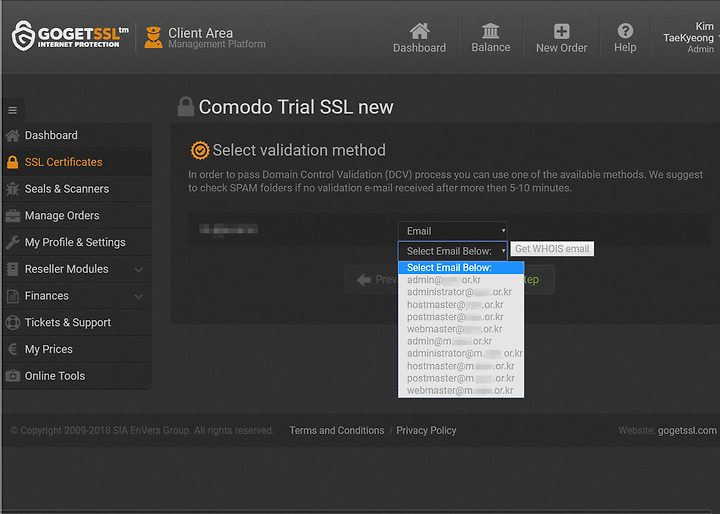
Task: Click the orange validation badge icon
Action: pyautogui.click(x=200, y=150)
